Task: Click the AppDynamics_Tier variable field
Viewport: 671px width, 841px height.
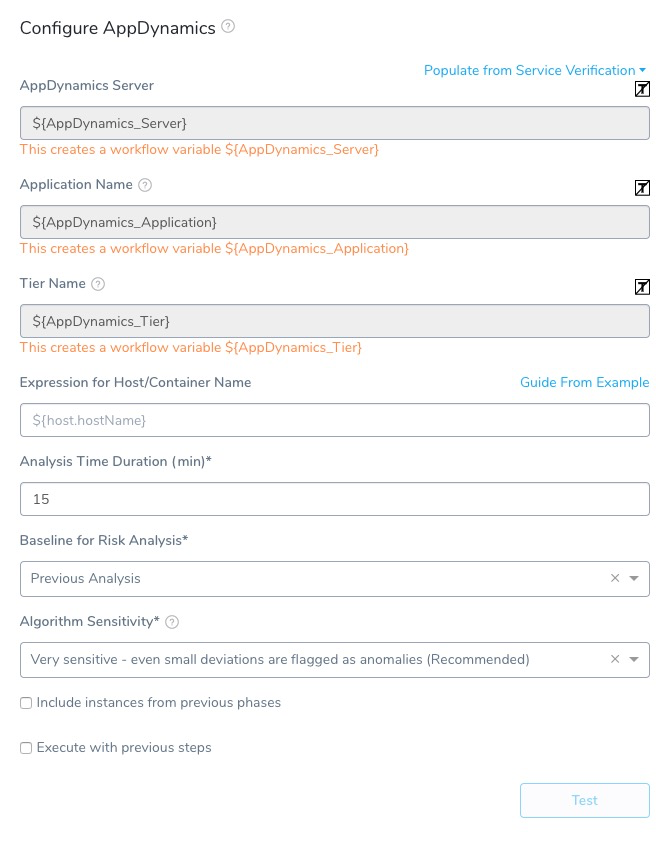Action: (335, 321)
